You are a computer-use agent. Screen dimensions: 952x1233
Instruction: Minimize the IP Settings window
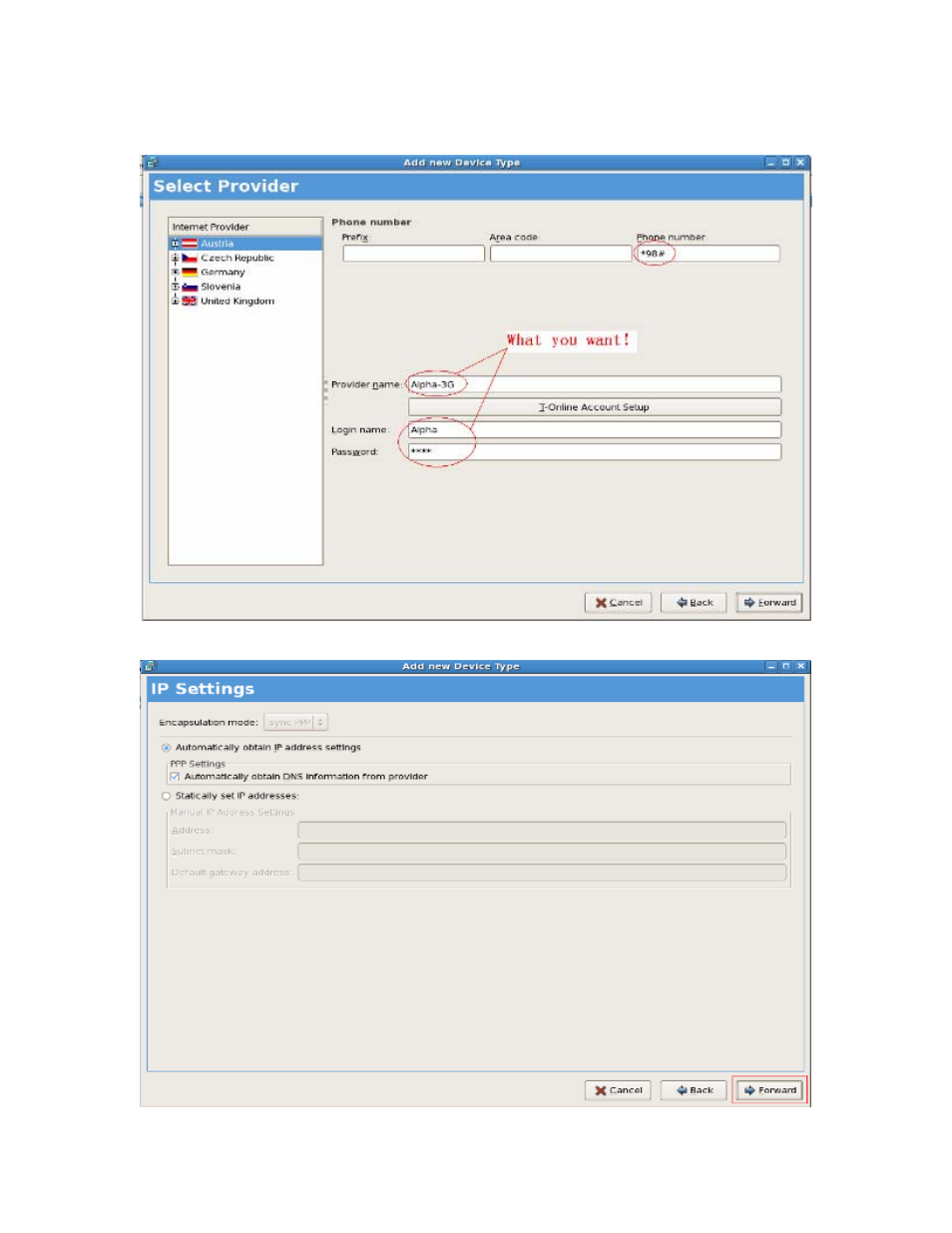pyautogui.click(x=770, y=666)
